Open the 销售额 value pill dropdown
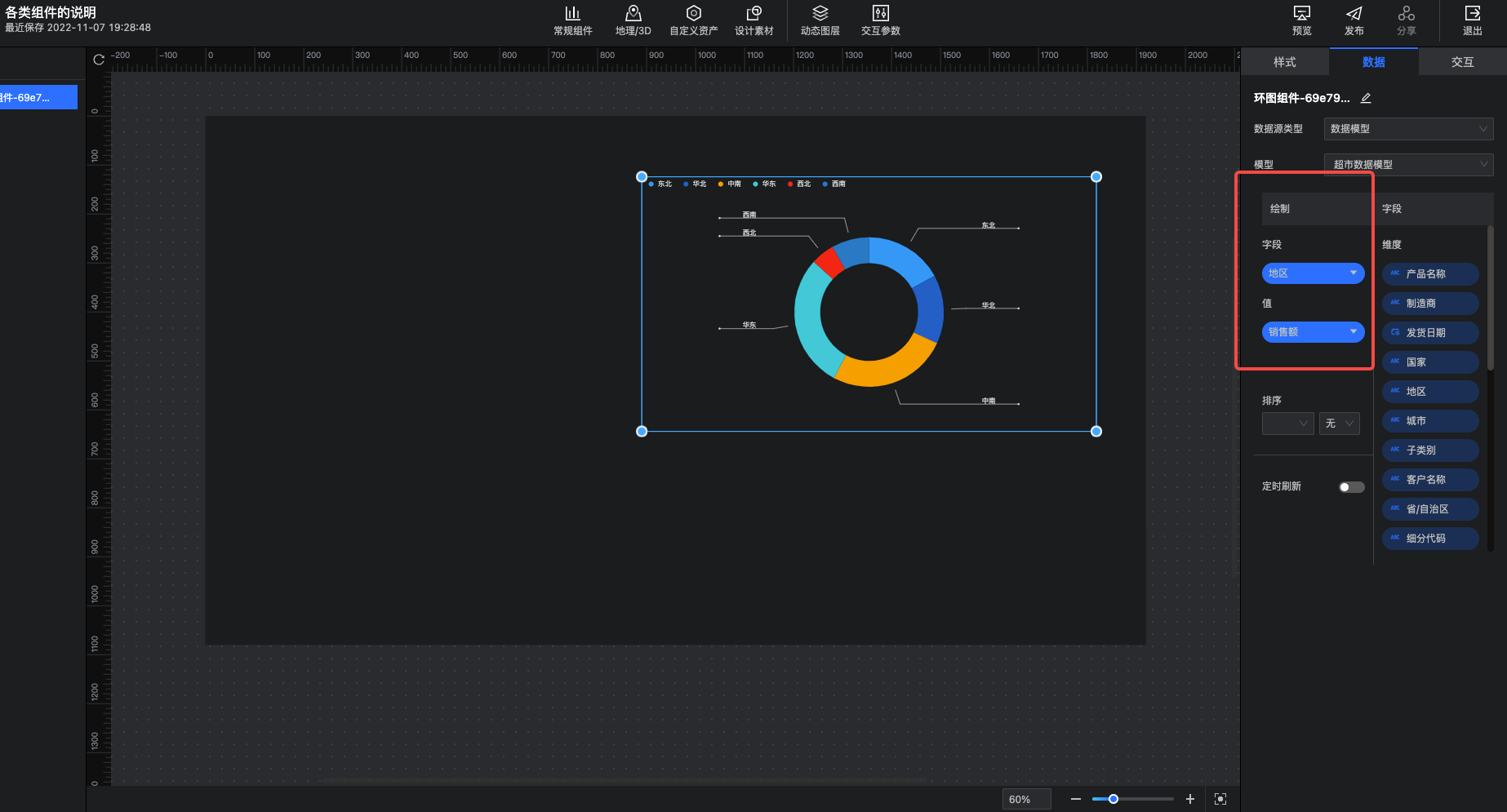The image size is (1507, 812). point(1313,332)
